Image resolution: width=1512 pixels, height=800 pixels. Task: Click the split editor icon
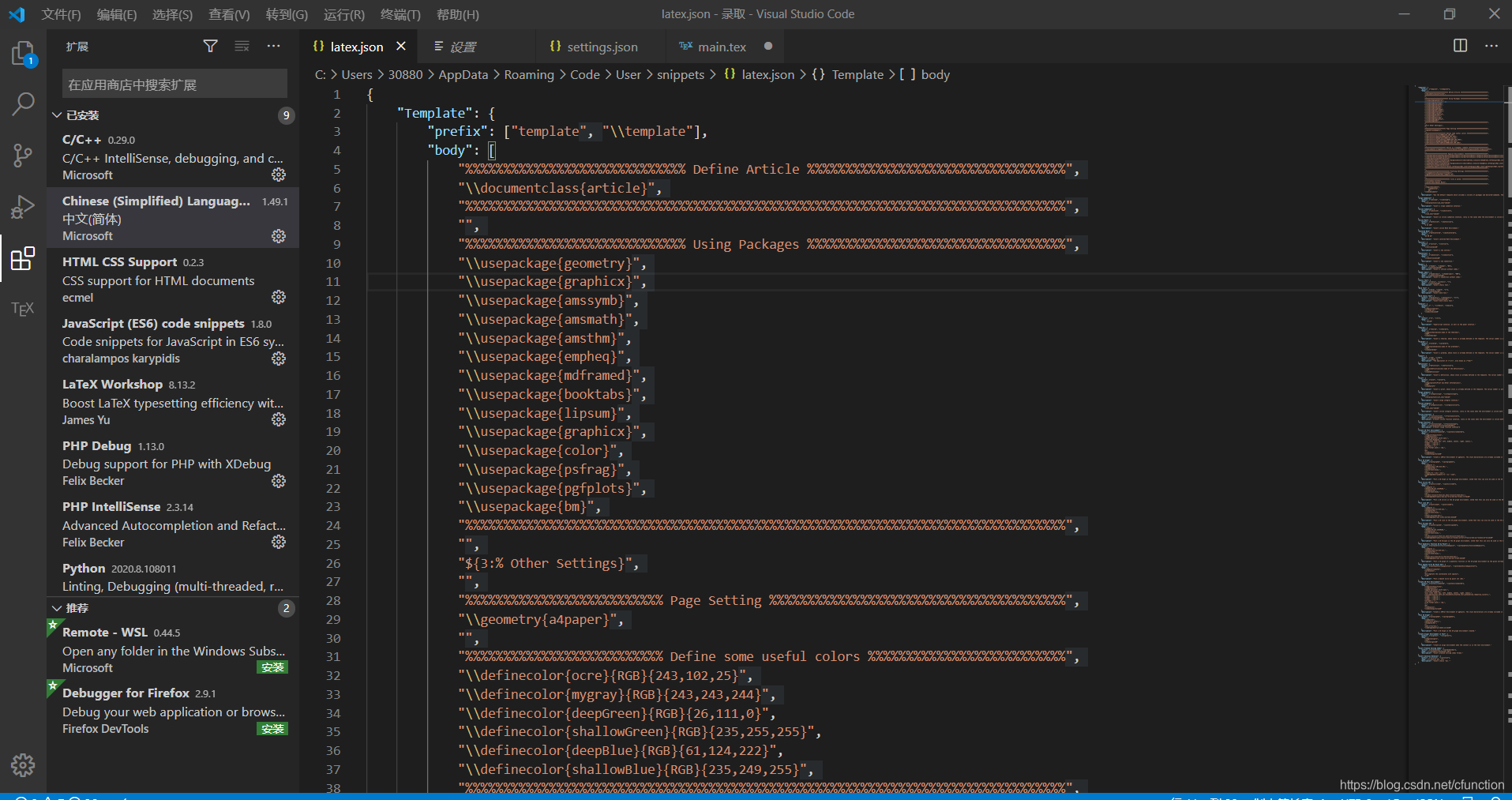click(x=1460, y=46)
